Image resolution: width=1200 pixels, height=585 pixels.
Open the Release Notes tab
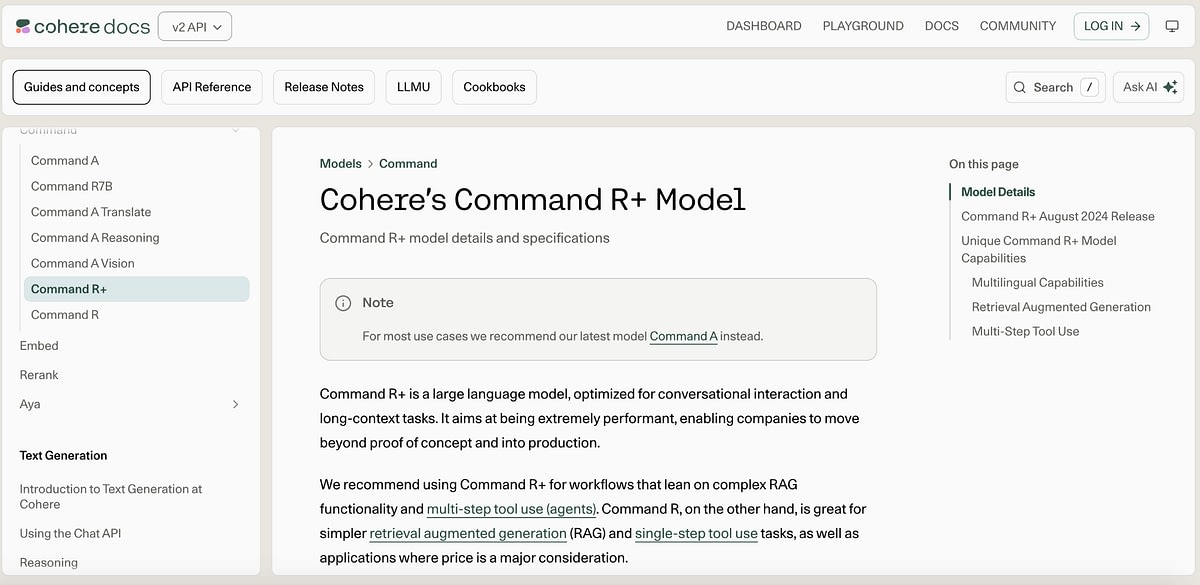coord(324,87)
